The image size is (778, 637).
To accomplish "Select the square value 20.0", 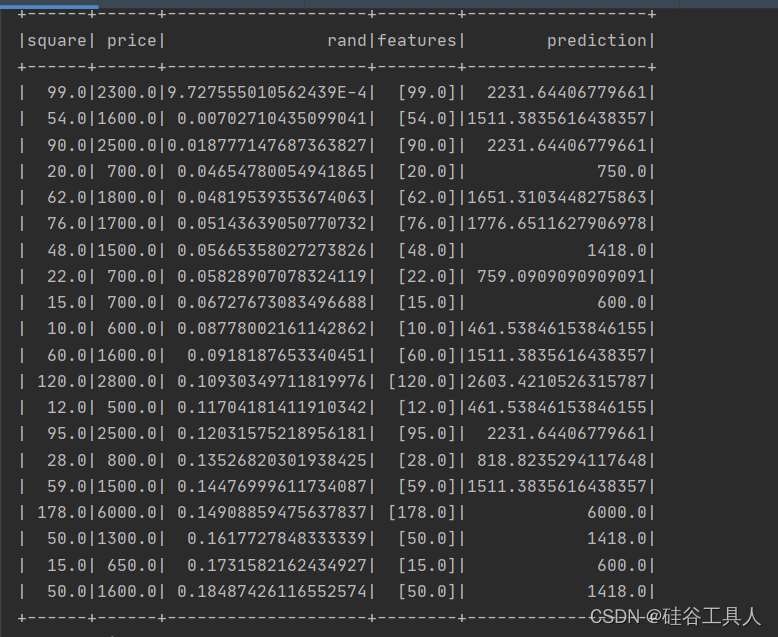I will click(x=67, y=171).
